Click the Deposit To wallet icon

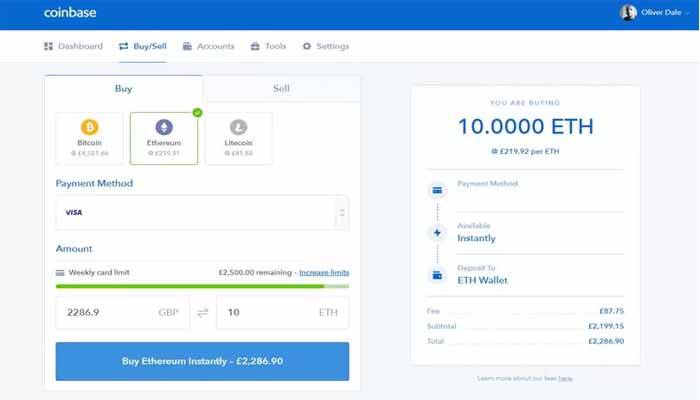click(x=438, y=275)
